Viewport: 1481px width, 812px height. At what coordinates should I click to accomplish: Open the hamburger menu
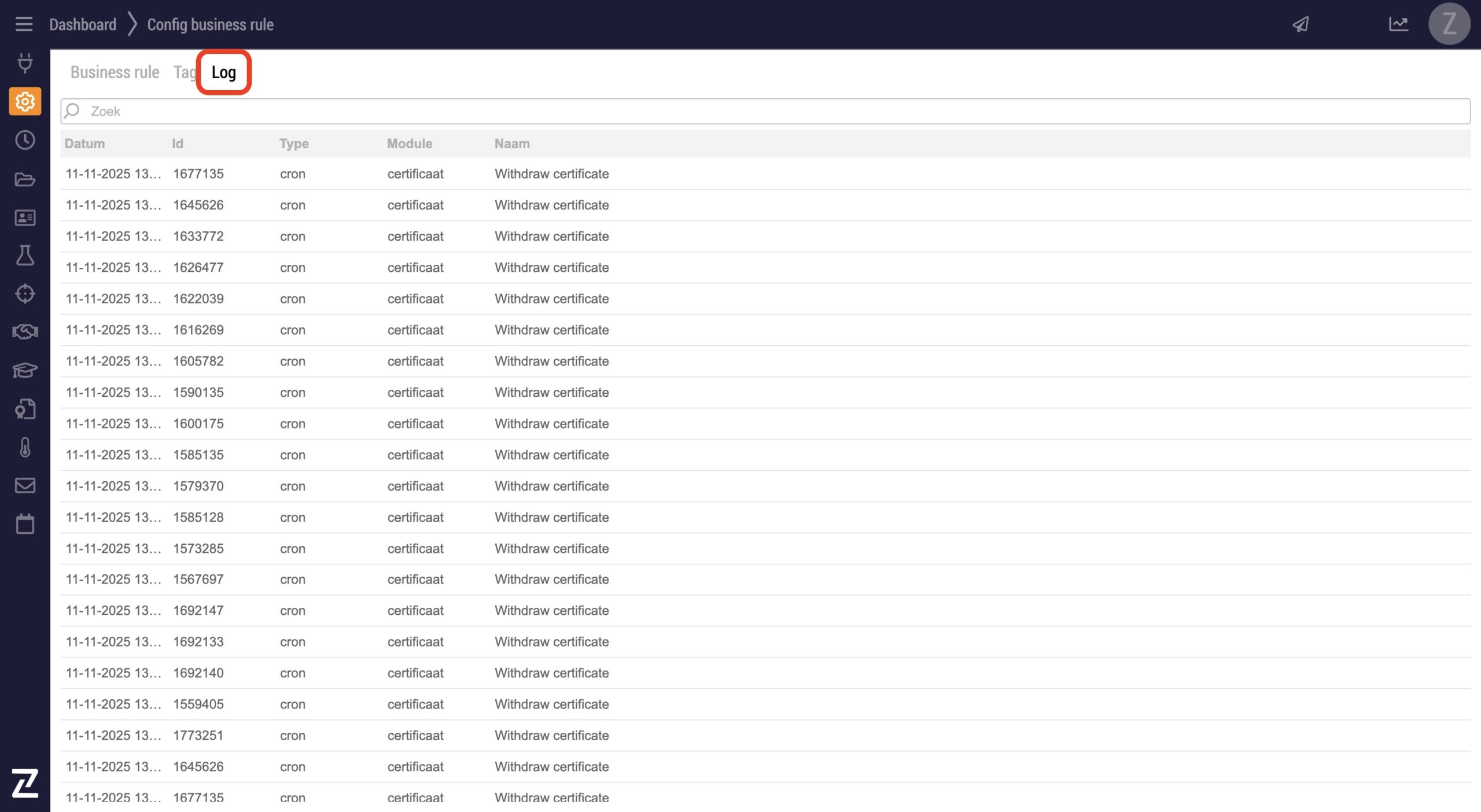pyautogui.click(x=24, y=24)
